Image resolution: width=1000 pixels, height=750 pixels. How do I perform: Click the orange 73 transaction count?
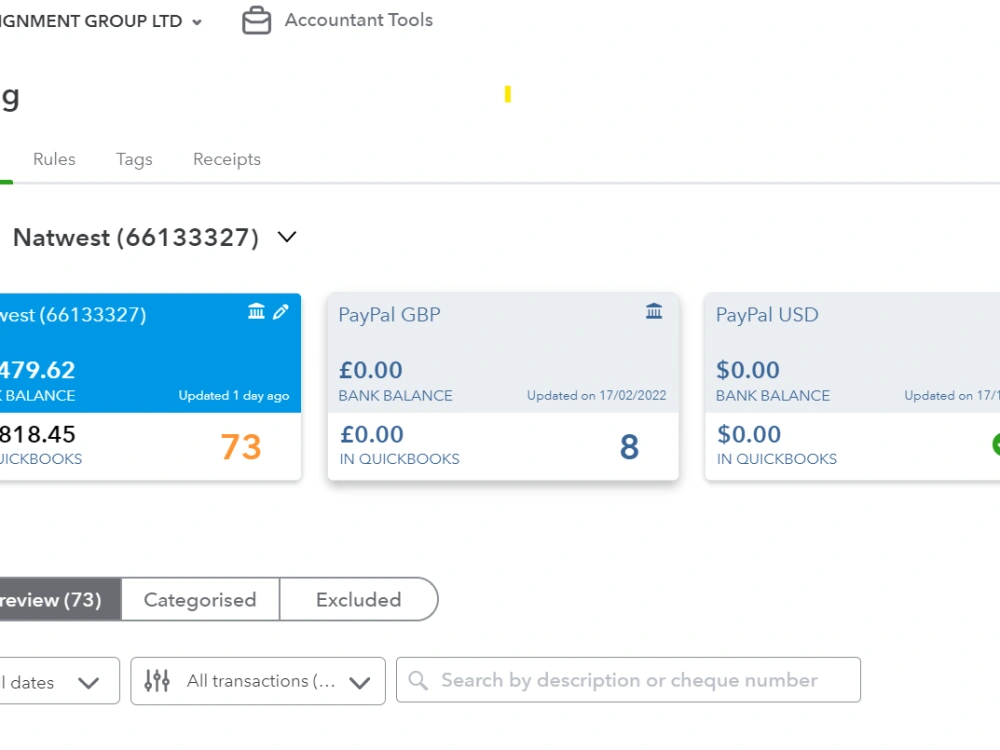tap(239, 446)
